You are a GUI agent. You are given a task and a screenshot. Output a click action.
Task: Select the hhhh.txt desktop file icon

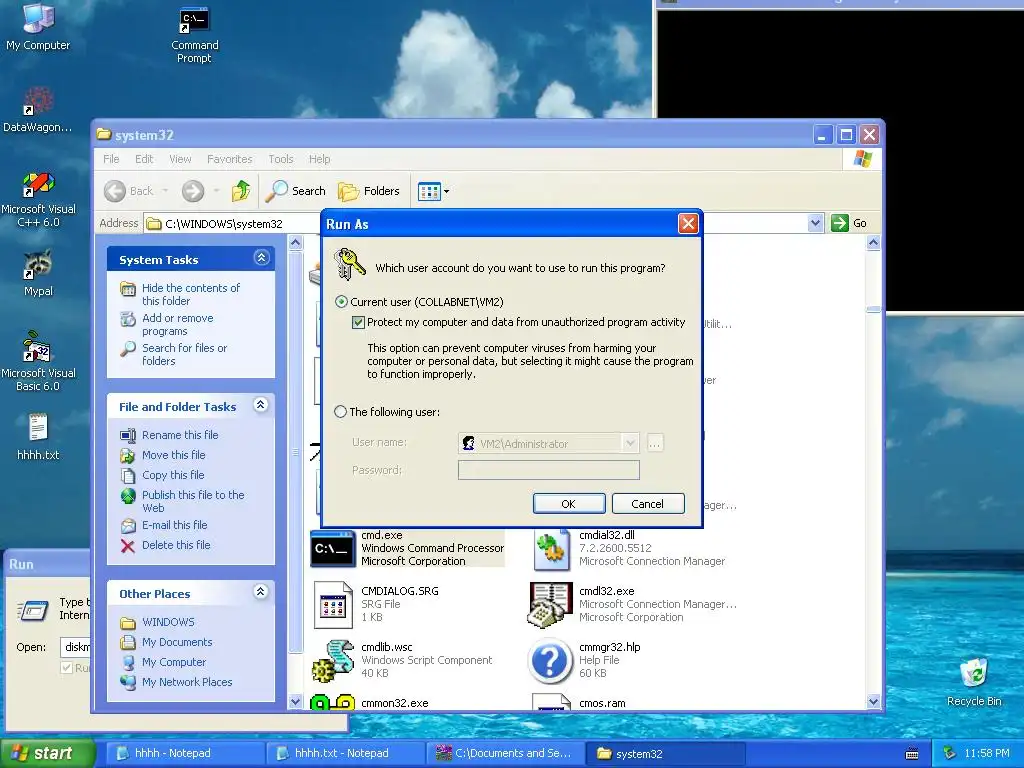(38, 436)
